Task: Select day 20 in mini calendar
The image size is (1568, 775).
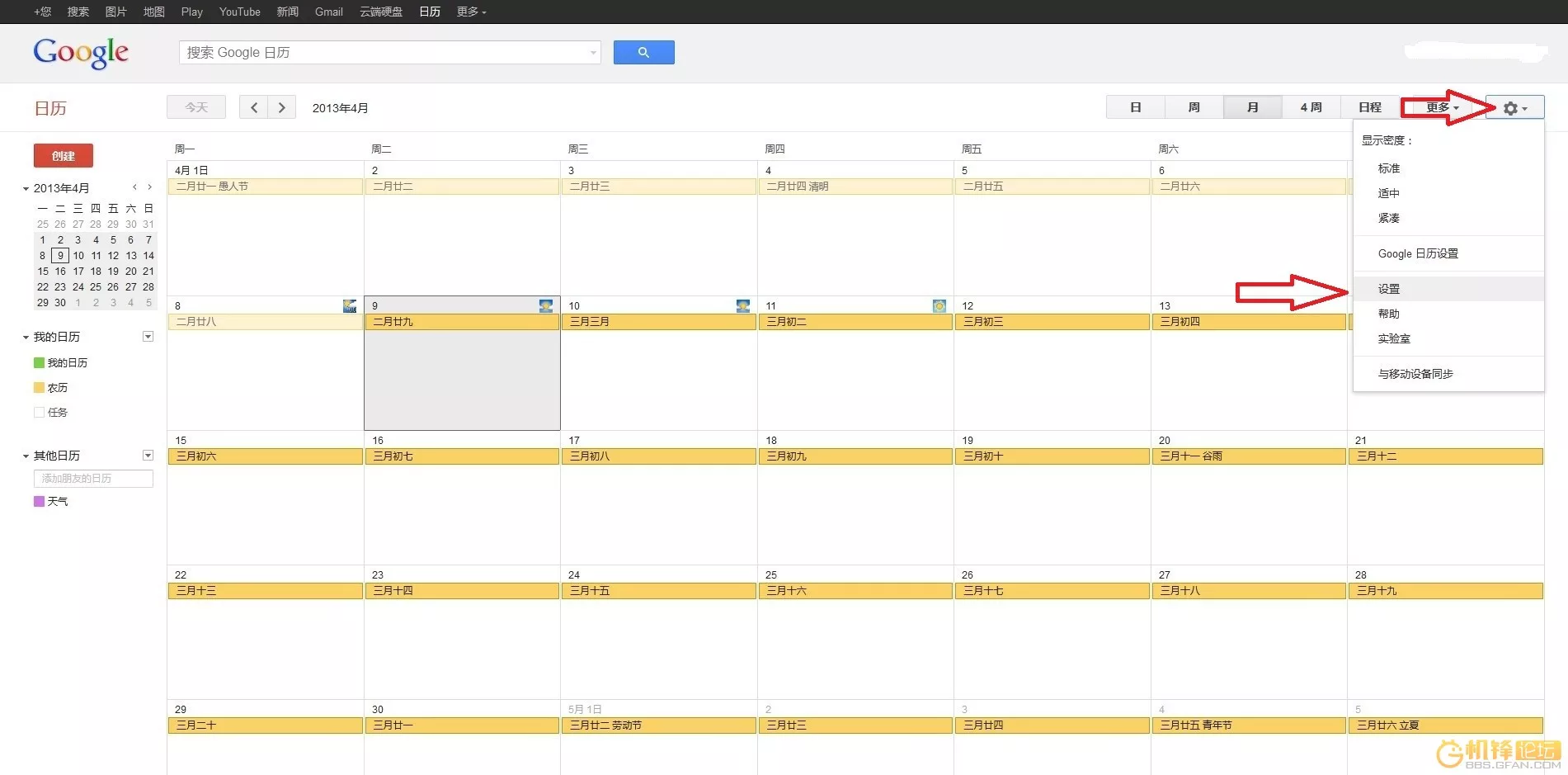Action: pyautogui.click(x=131, y=271)
